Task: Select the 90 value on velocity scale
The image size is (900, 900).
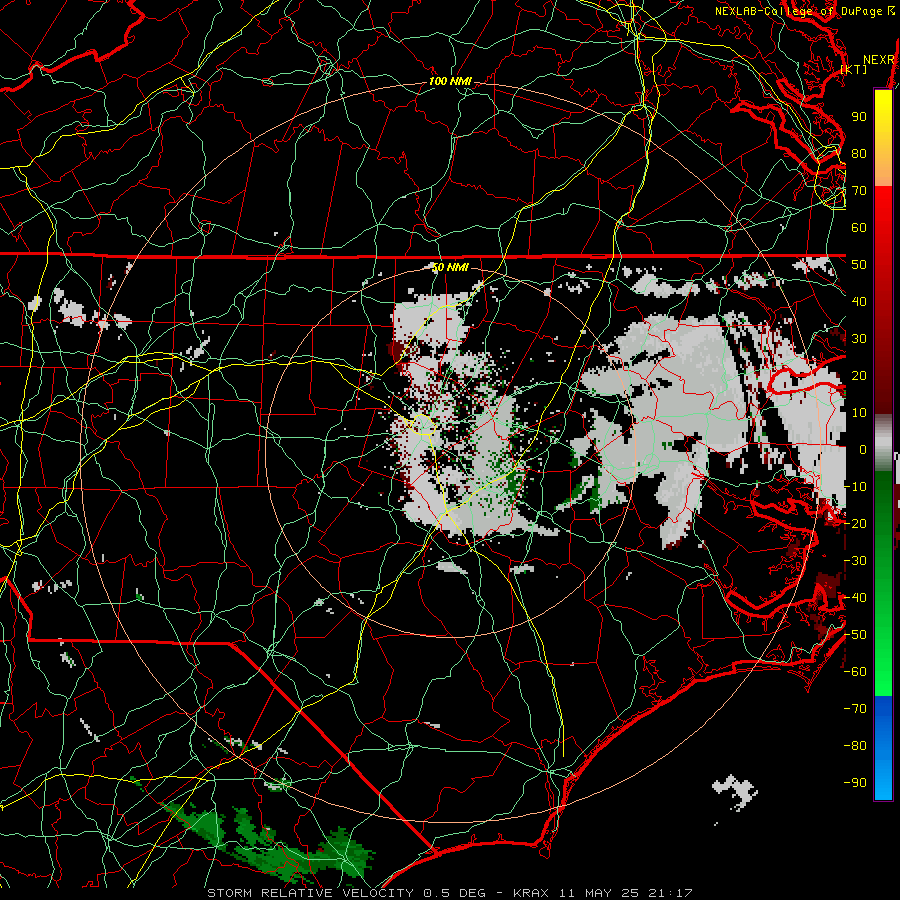Action: click(x=859, y=117)
